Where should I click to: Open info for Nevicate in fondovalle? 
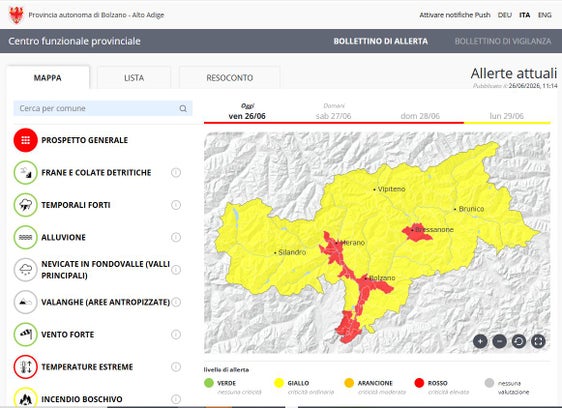pos(176,270)
